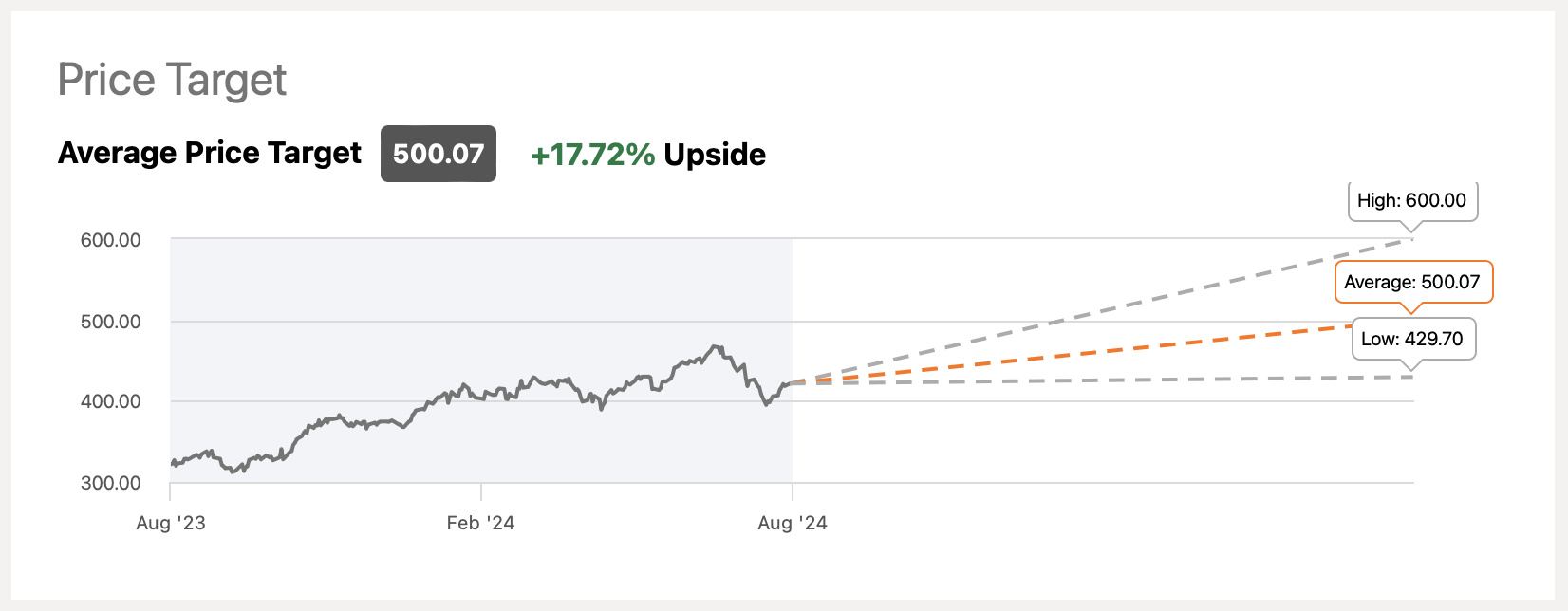Select the Low: 429.70 tooltip
This screenshot has width=1568, height=611.
pos(1412,339)
